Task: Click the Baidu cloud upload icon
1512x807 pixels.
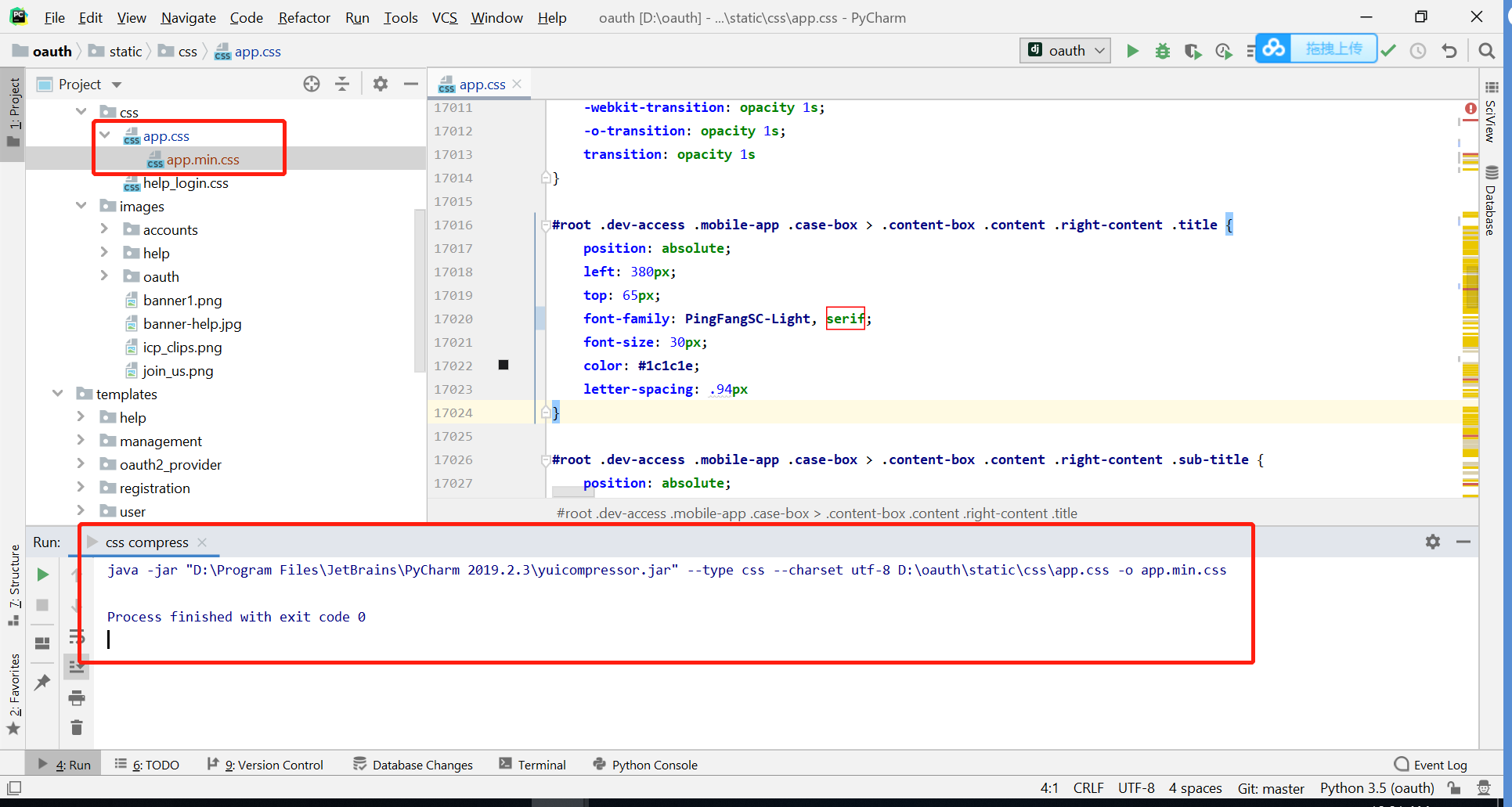Action: 1274,49
